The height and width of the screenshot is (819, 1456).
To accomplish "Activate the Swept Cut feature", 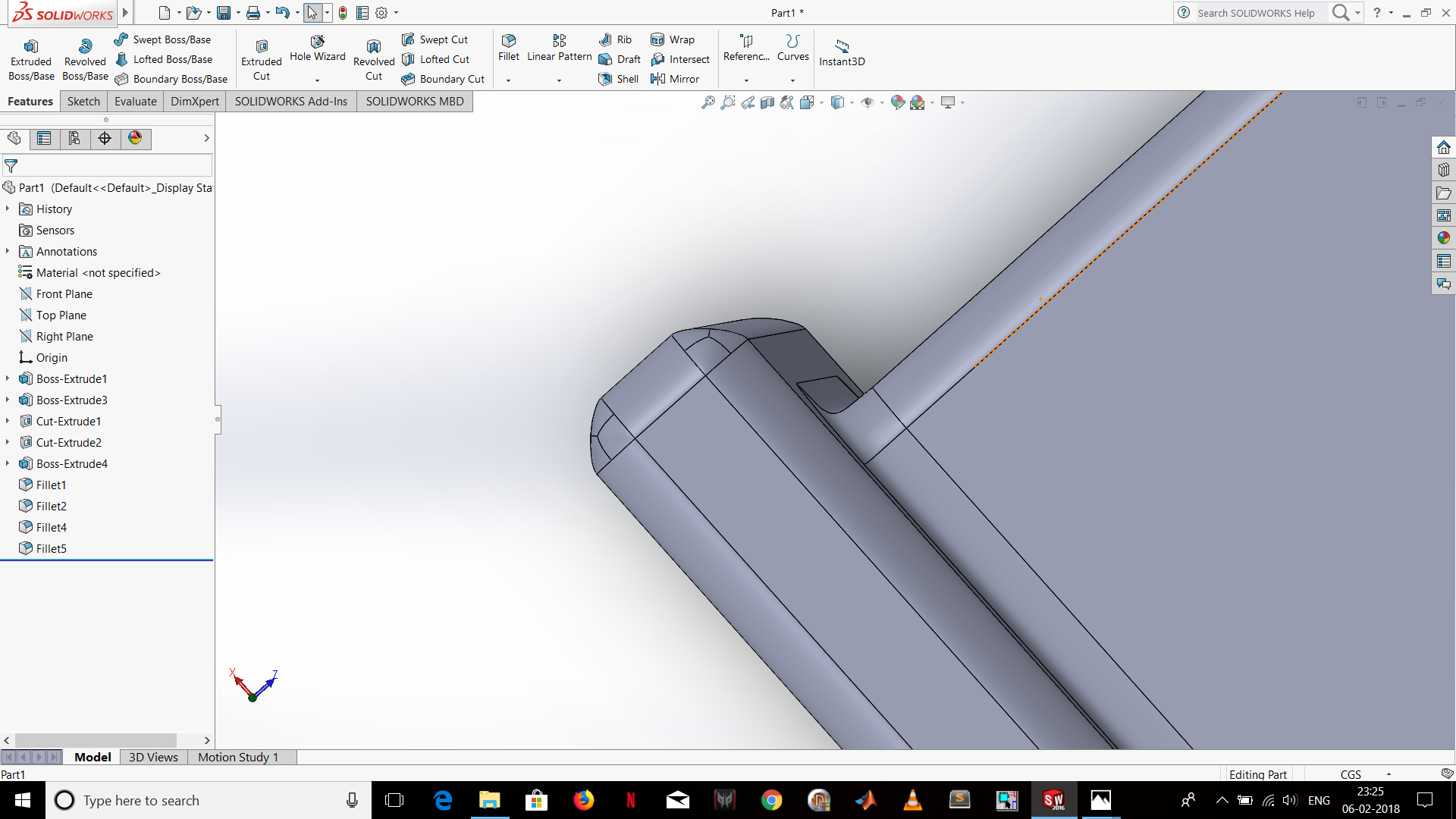I will (436, 39).
